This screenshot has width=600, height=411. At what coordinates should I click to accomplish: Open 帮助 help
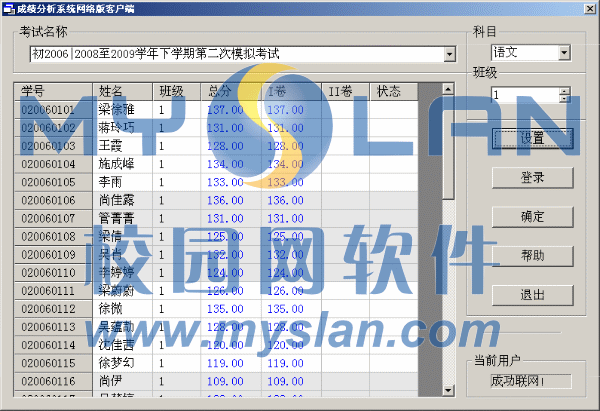[x=532, y=256]
